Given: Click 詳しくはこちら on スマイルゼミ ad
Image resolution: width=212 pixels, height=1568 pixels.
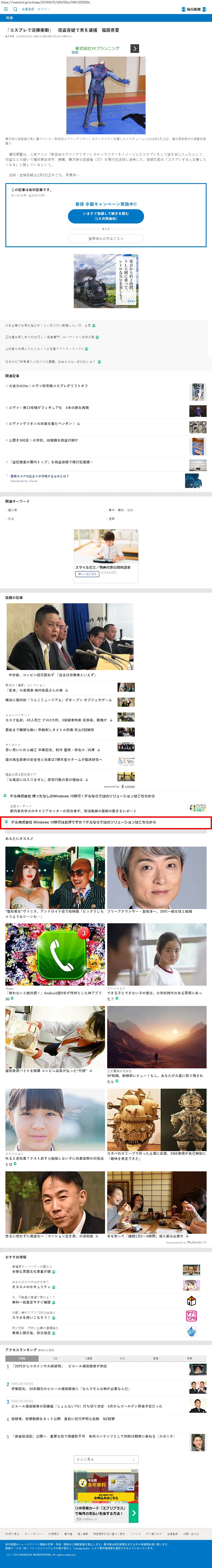Looking at the screenshot, I should pos(87,574).
